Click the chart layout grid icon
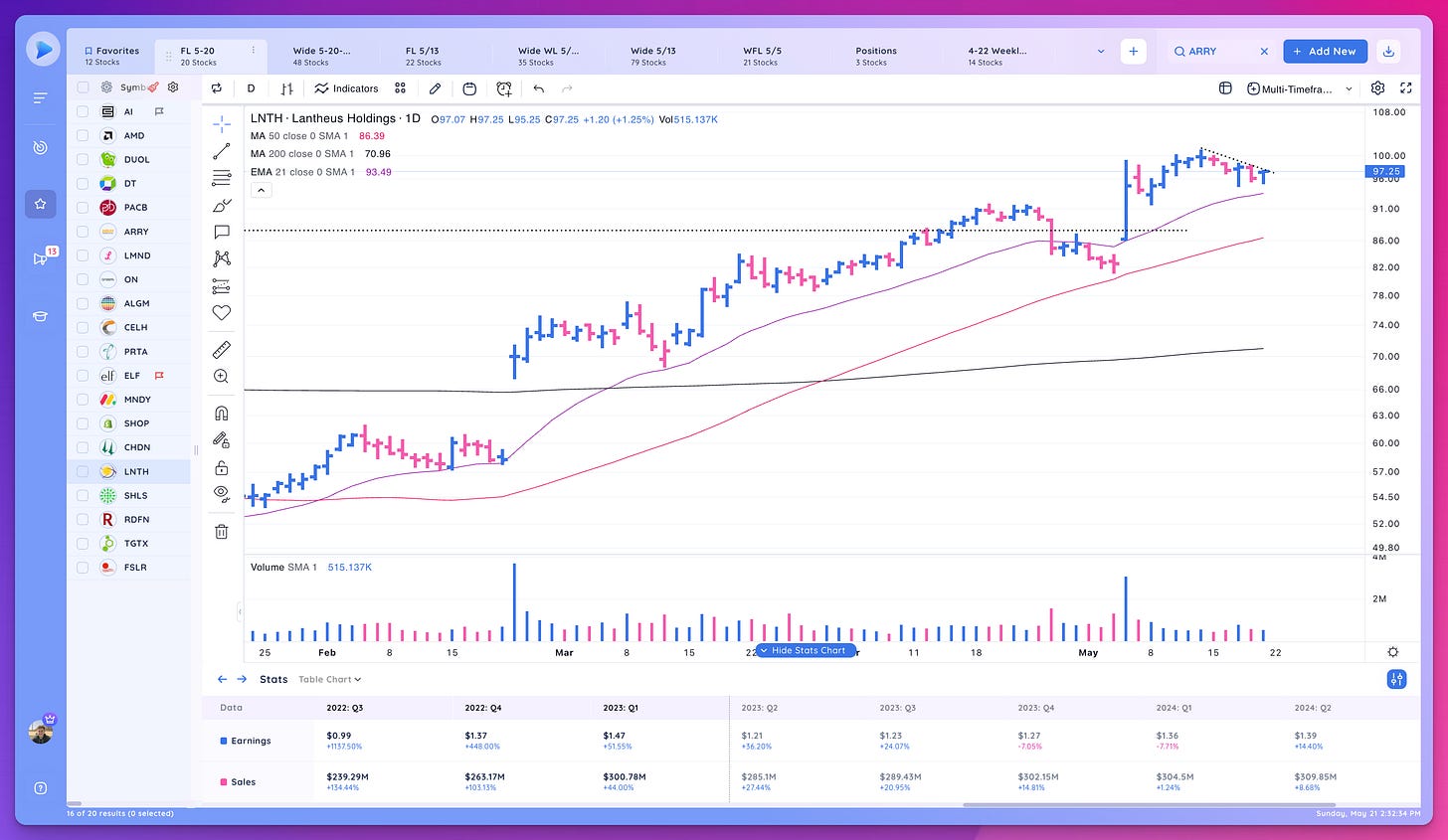Viewport: 1448px width, 840px height. click(x=1225, y=88)
